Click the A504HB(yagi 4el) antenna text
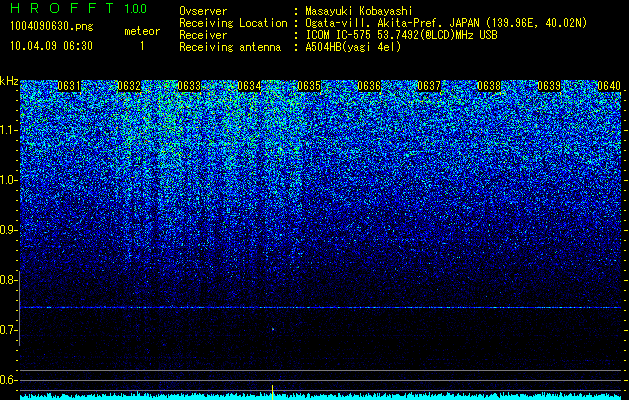 coord(353,47)
